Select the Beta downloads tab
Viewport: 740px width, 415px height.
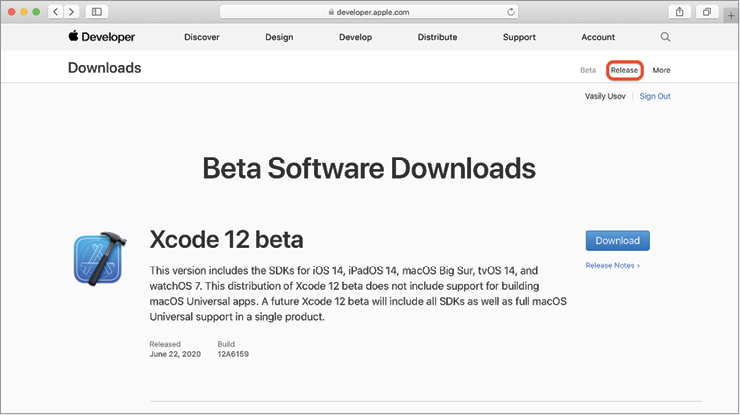click(588, 71)
